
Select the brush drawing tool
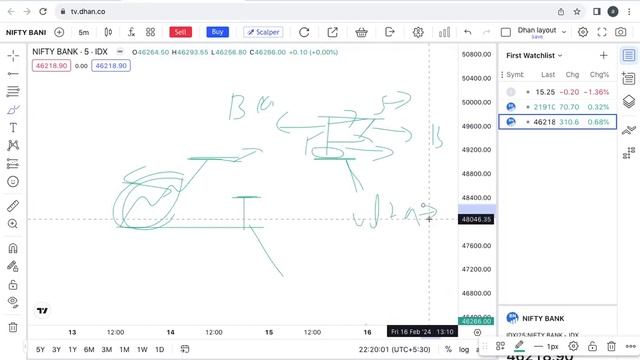pyautogui.click(x=13, y=109)
